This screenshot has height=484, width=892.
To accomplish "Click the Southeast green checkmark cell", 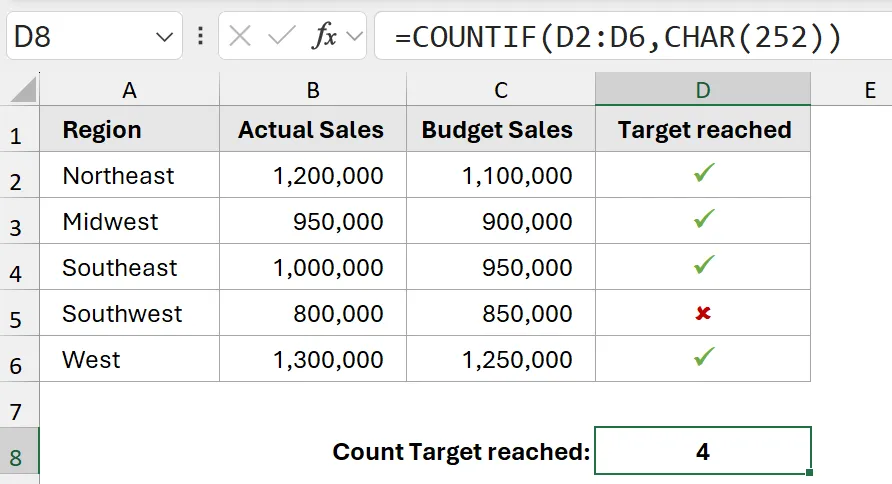I will (x=703, y=267).
